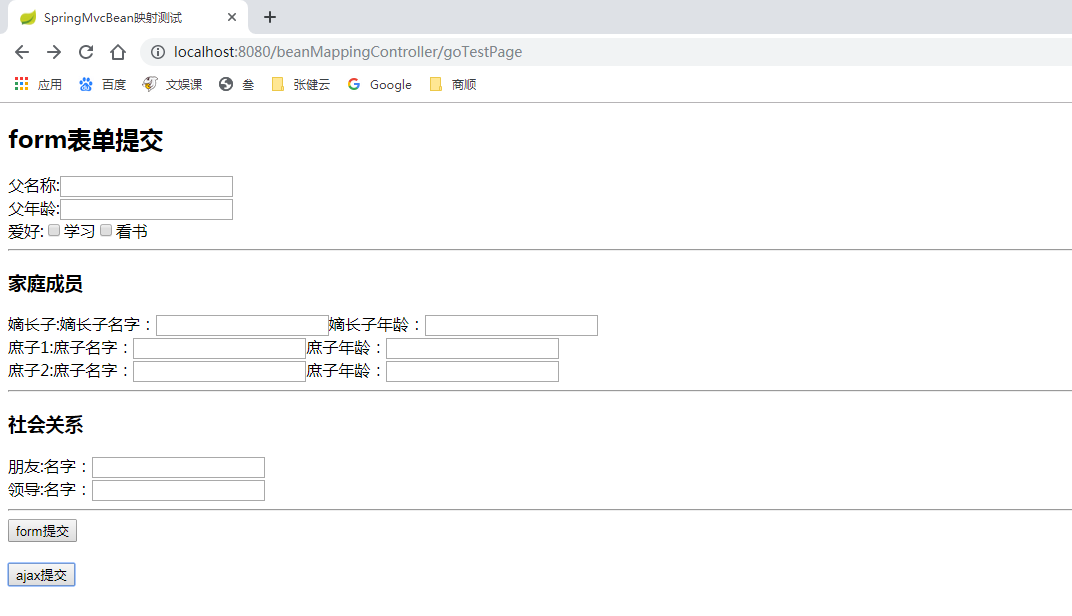1072x616 pixels.
Task: Check the 看书 hobby checkbox
Action: point(105,230)
